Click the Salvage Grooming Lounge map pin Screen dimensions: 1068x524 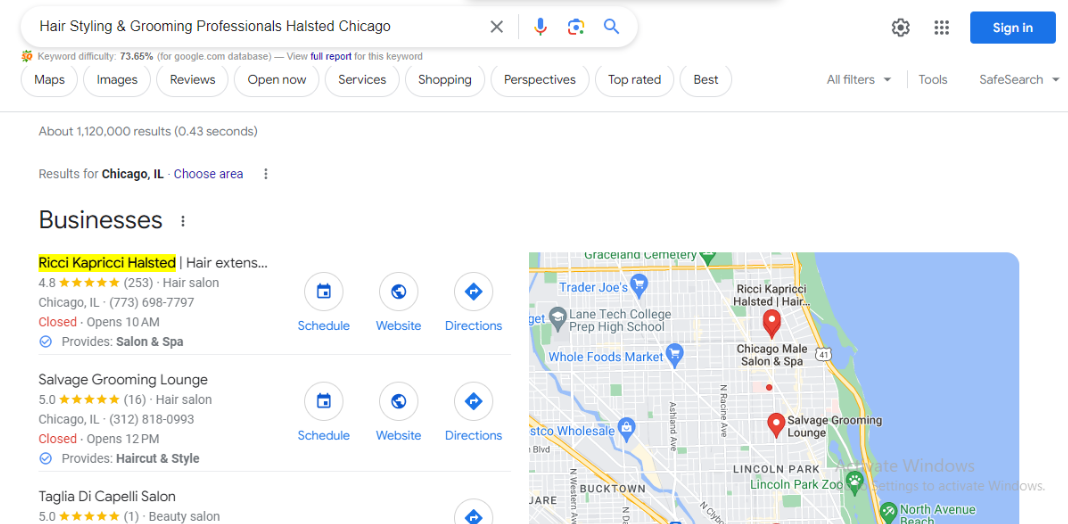776,425
